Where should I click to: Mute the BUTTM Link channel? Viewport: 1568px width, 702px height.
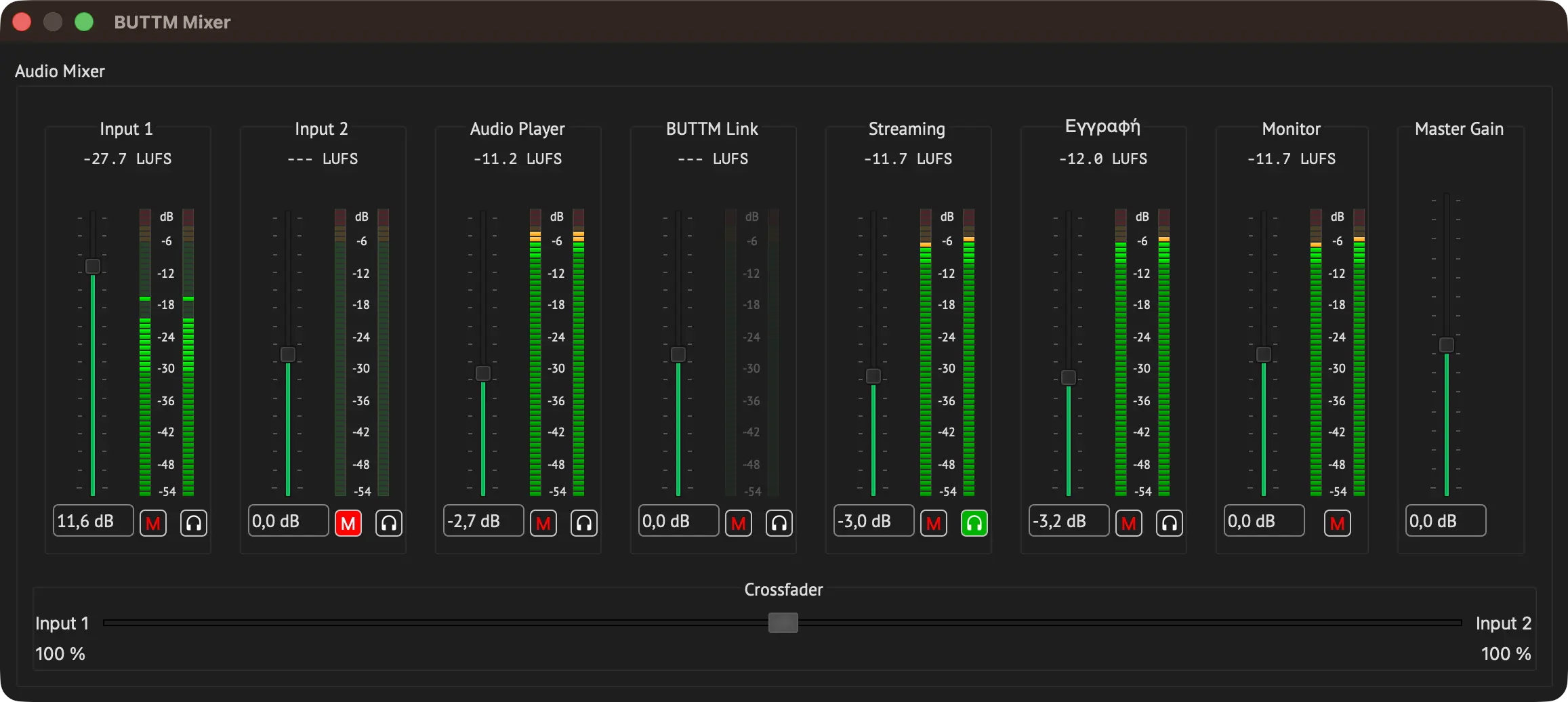739,523
